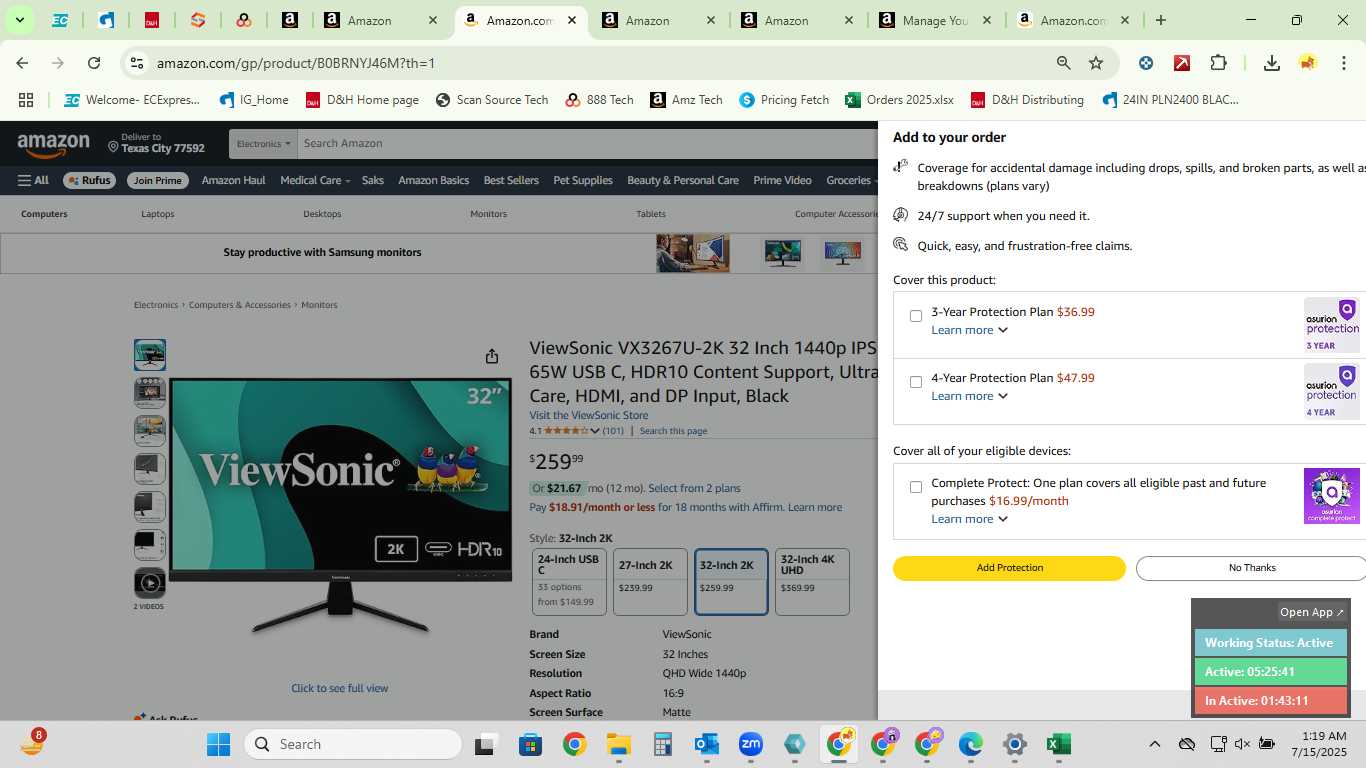Screen dimensions: 1366x768
Task: Open the Excel icon in taskbar
Action: 1058,744
